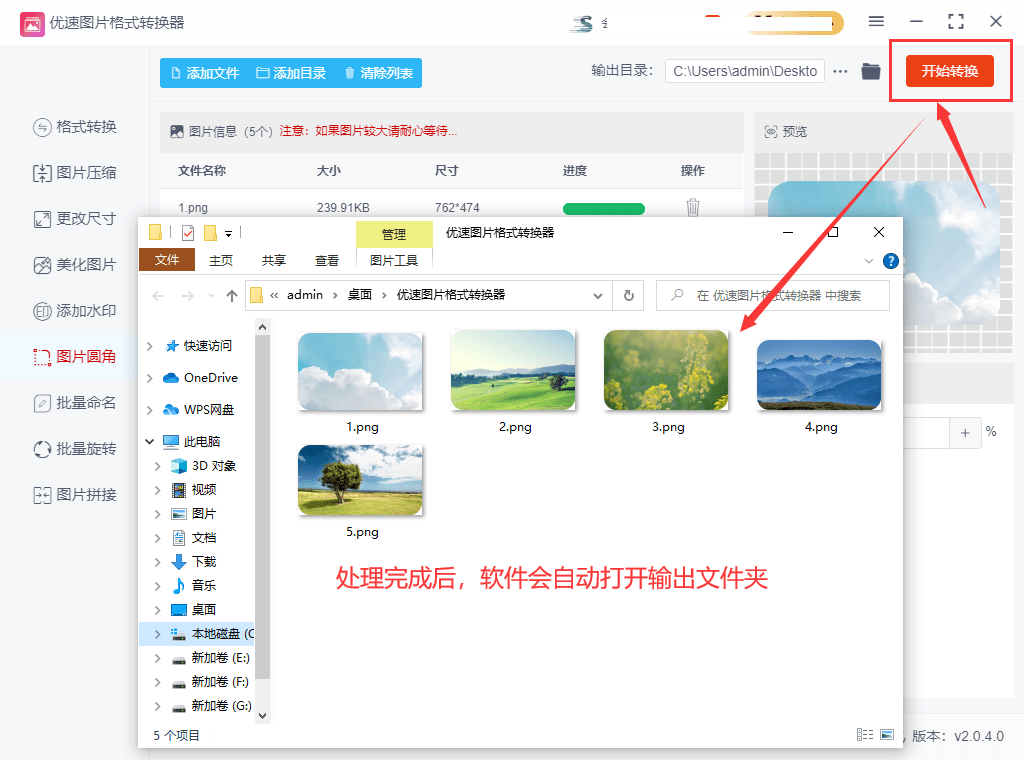Expand the Explorer ribbon chevron
This screenshot has width=1024, height=760.
869,261
